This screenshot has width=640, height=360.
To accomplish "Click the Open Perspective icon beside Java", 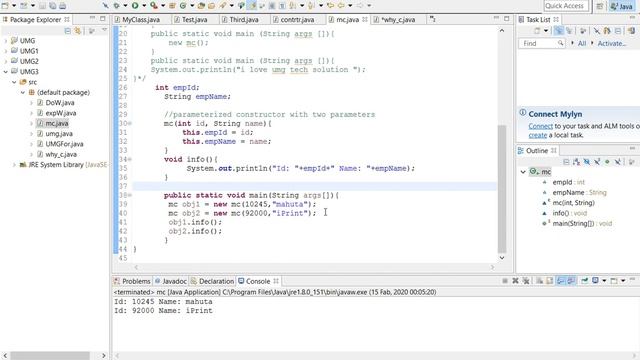I will pyautogui.click(x=600, y=6).
